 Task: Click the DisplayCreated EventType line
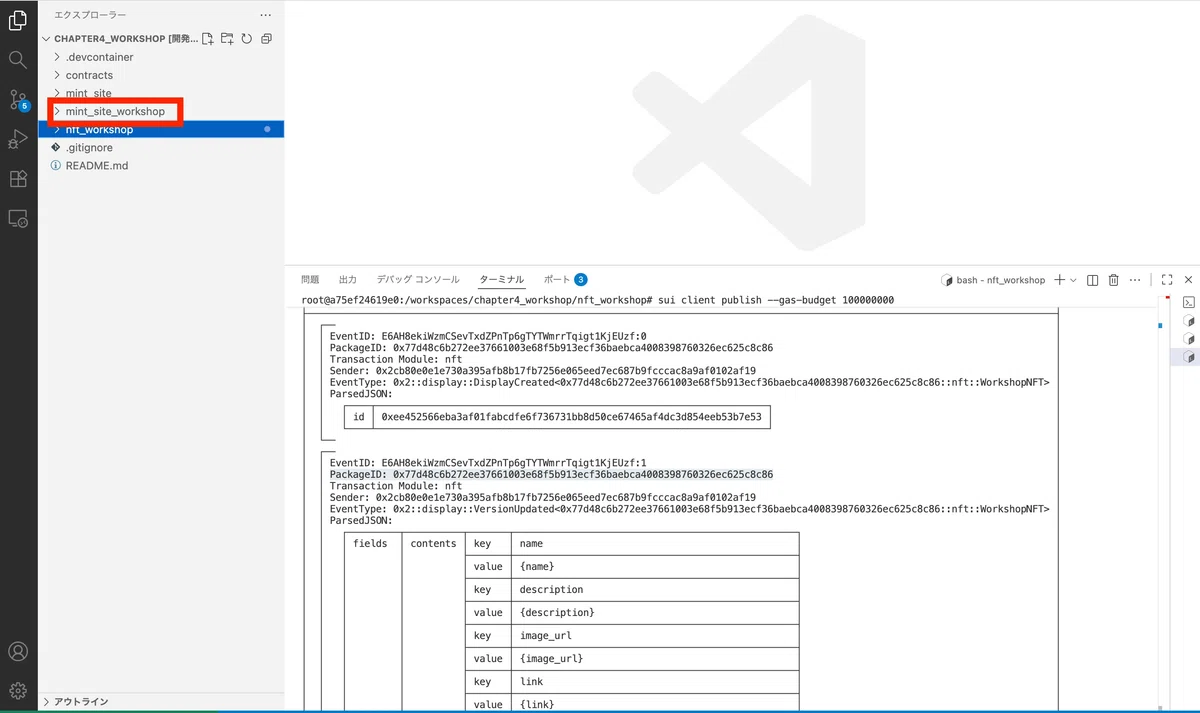click(x=689, y=382)
